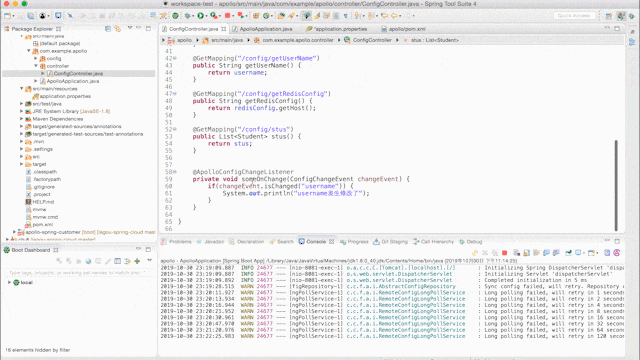Click the ConfigController breadcrumb segment
The image size is (640, 360).
372,40
